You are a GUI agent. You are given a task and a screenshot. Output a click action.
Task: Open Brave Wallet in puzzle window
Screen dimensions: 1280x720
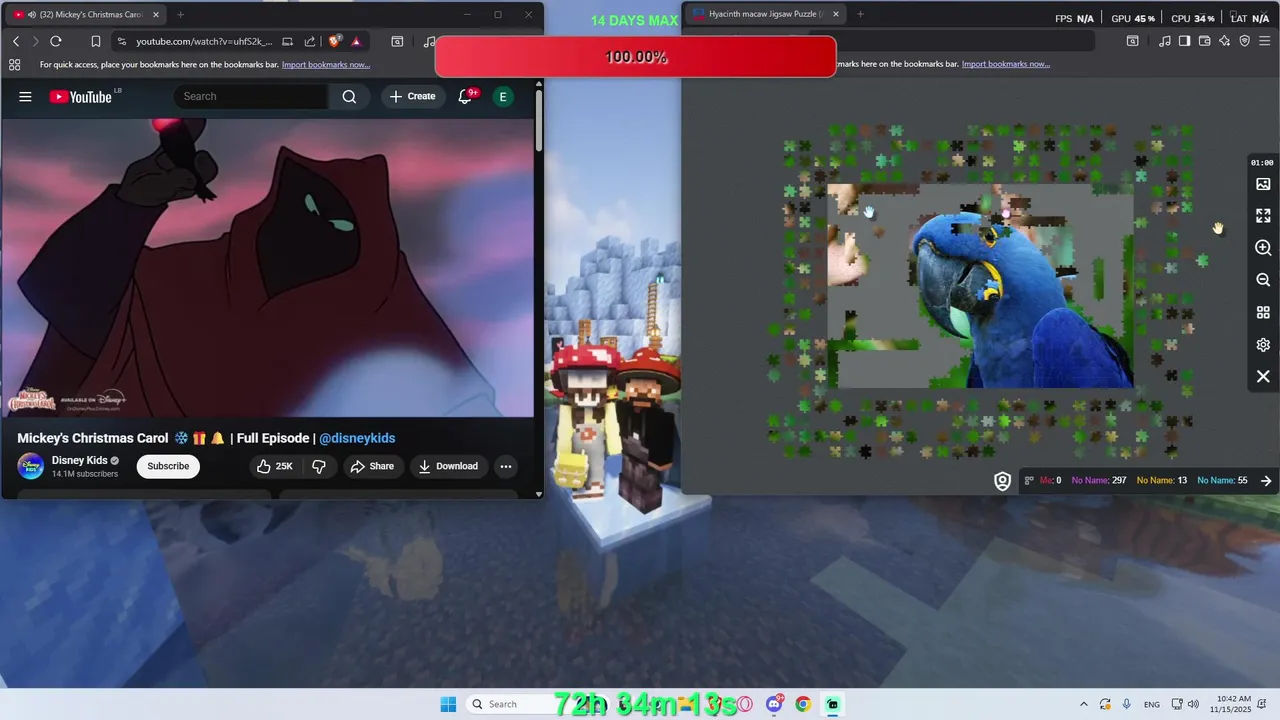pyautogui.click(x=1204, y=41)
